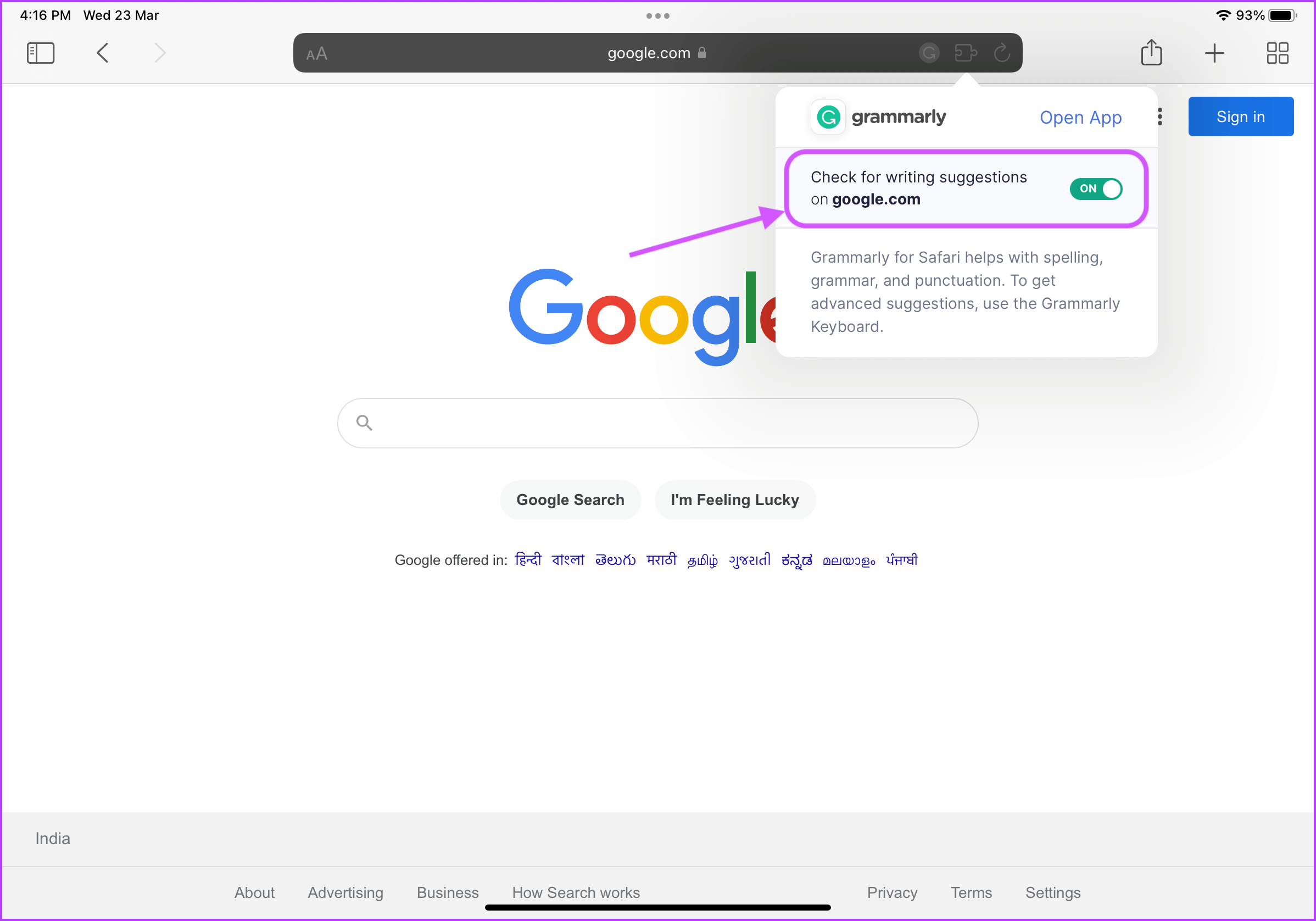Toggle writing suggestions on google.com off
Viewport: 1316px width, 921px height.
(x=1097, y=187)
